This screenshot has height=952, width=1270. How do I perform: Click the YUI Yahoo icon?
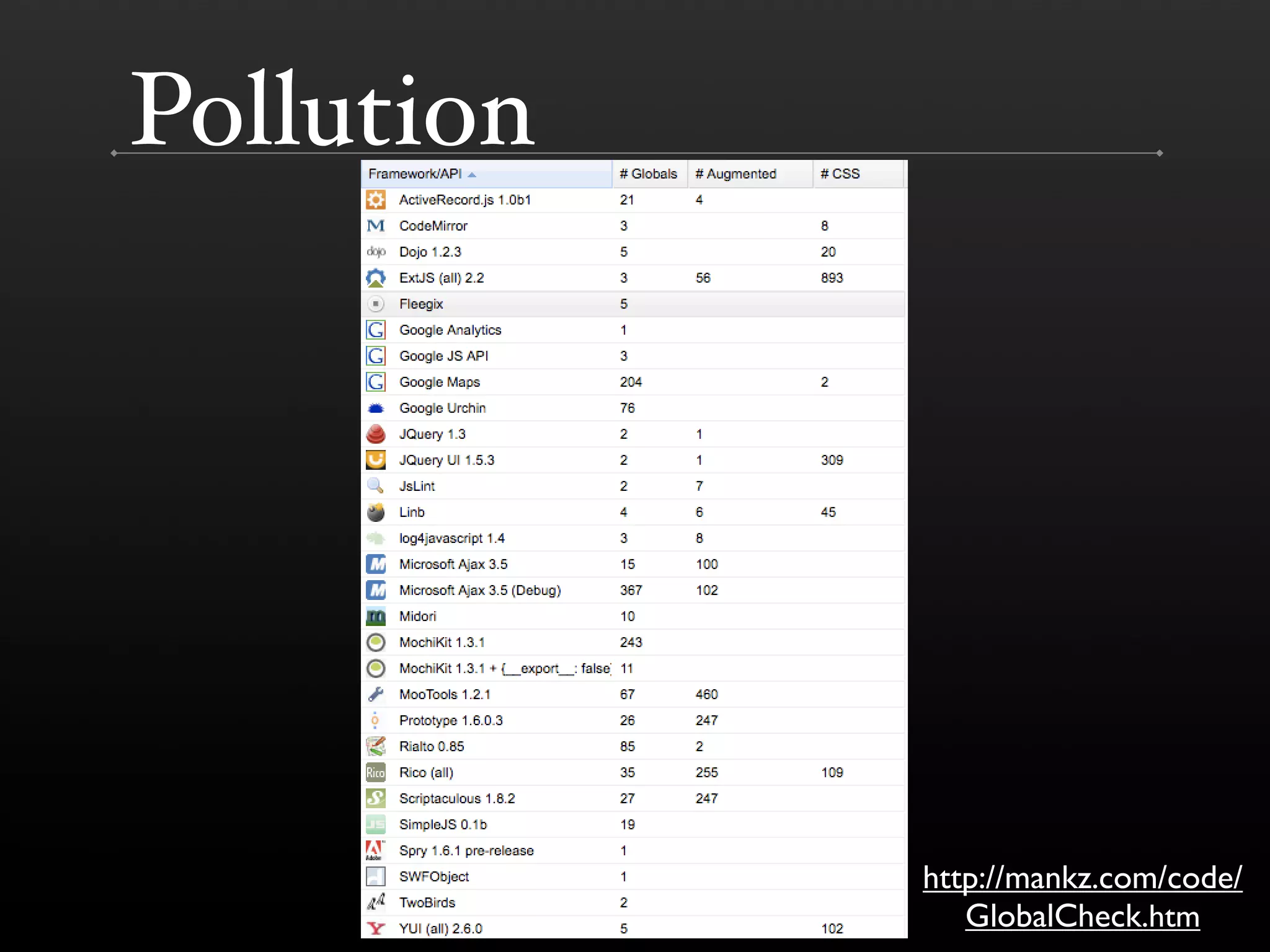click(x=376, y=928)
